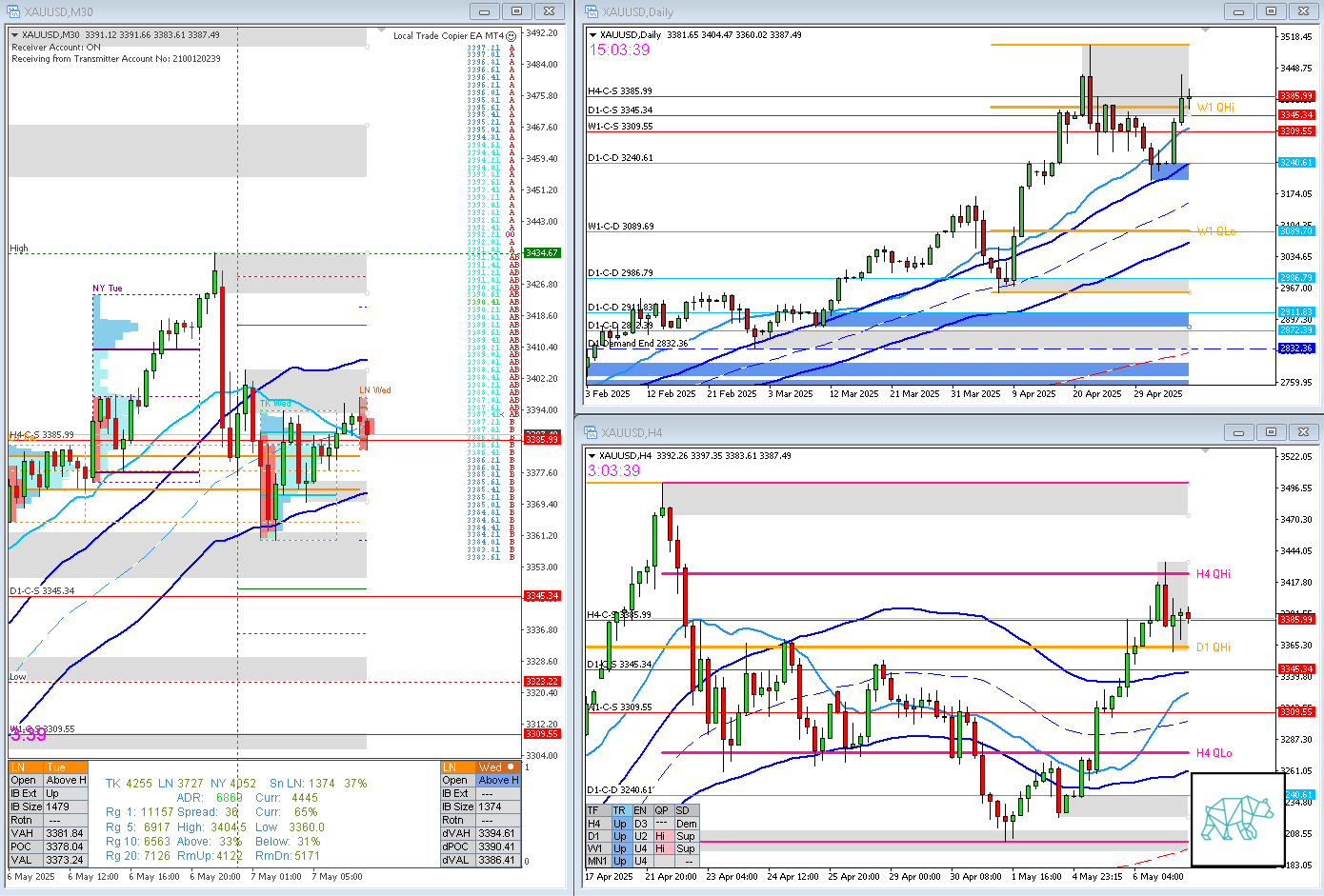The width and height of the screenshot is (1324, 896).
Task: Click the red 3345.34 price tag on M30 axis
Action: click(x=542, y=596)
